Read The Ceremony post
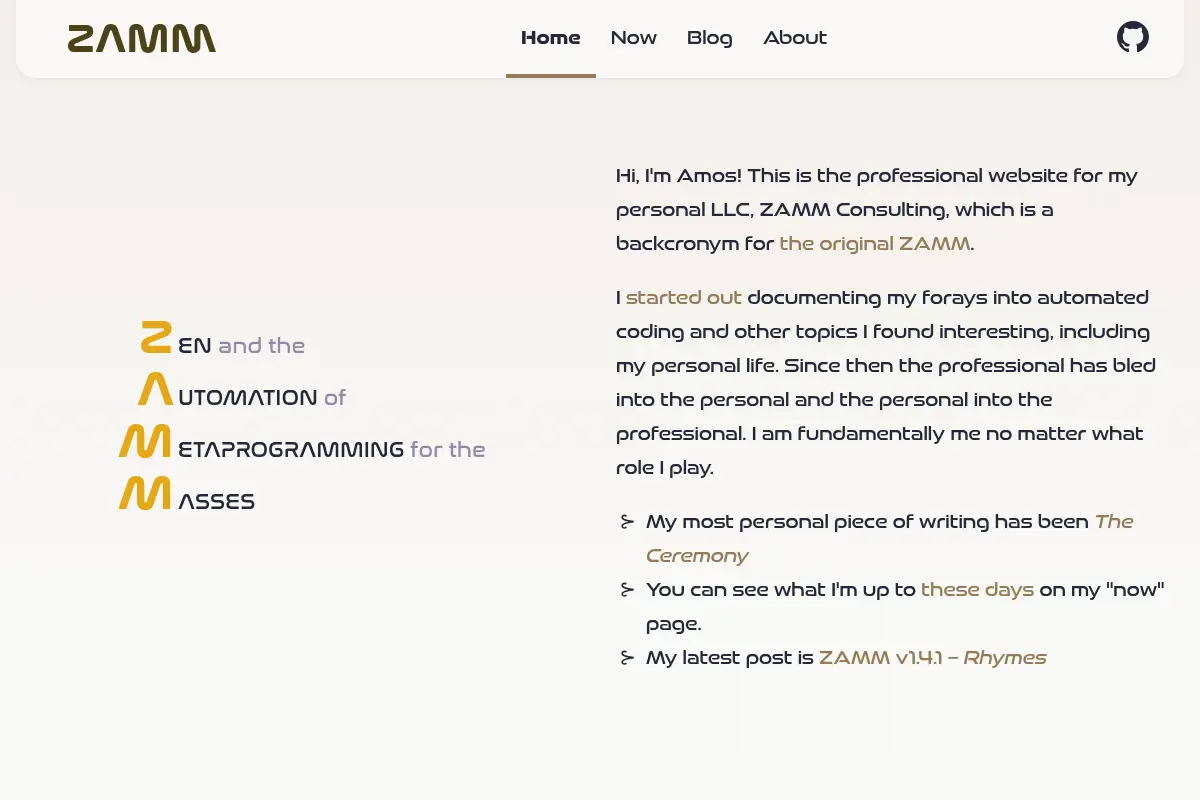This screenshot has width=1200, height=800. [889, 538]
